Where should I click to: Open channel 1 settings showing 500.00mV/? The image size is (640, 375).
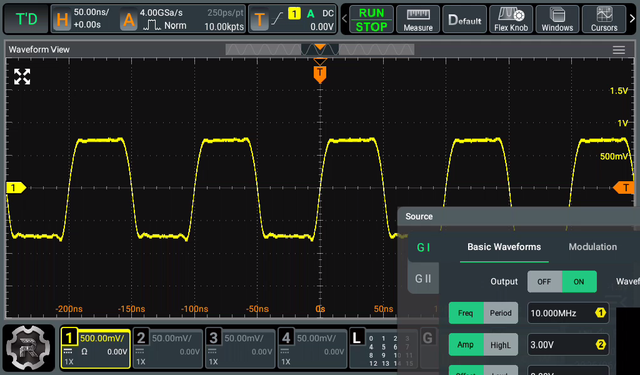coord(96,349)
